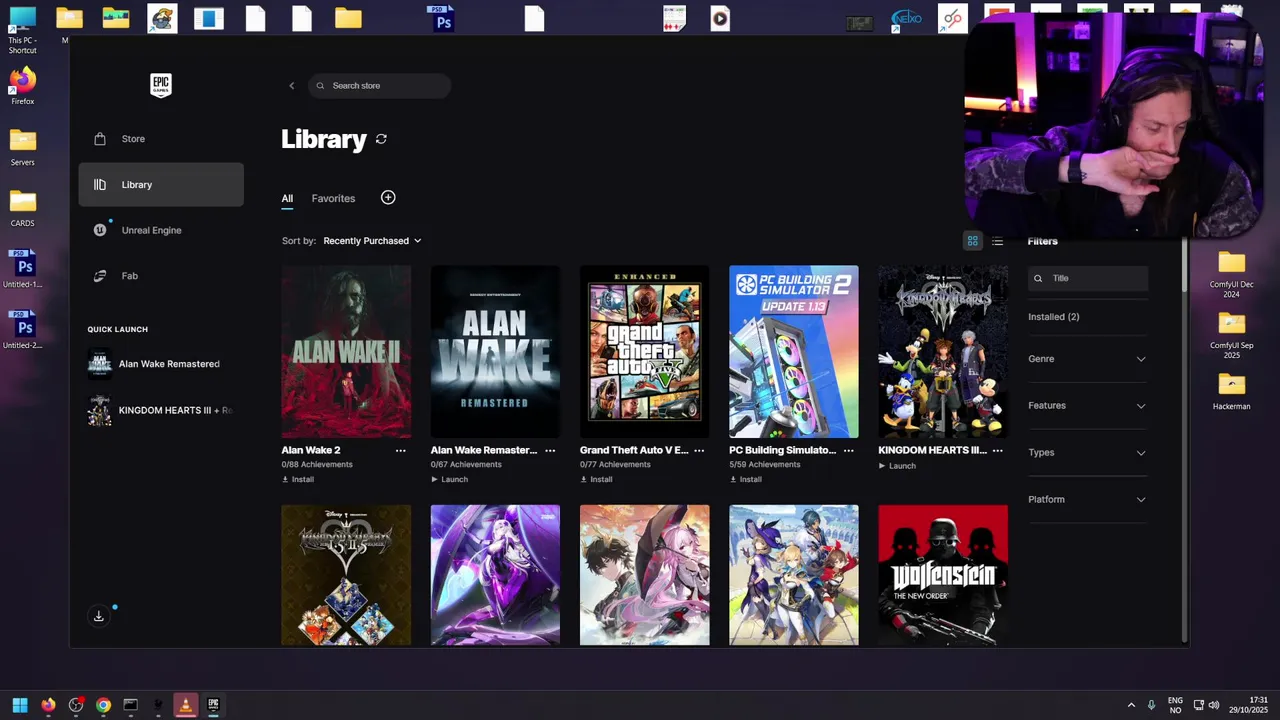Expand the Platform filter

pos(1087,499)
